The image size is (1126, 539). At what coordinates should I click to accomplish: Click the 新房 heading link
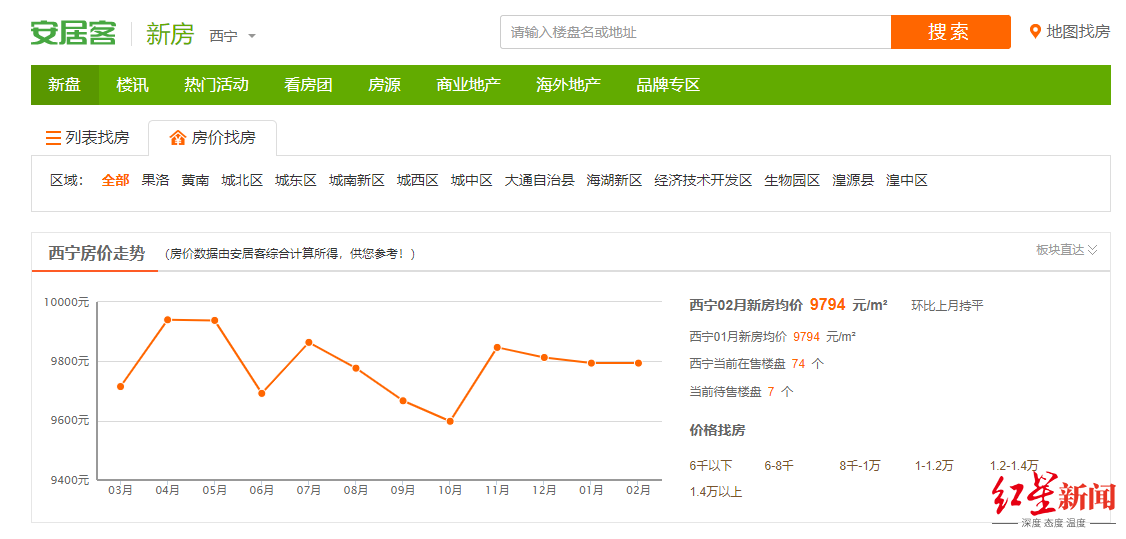pyautogui.click(x=169, y=34)
